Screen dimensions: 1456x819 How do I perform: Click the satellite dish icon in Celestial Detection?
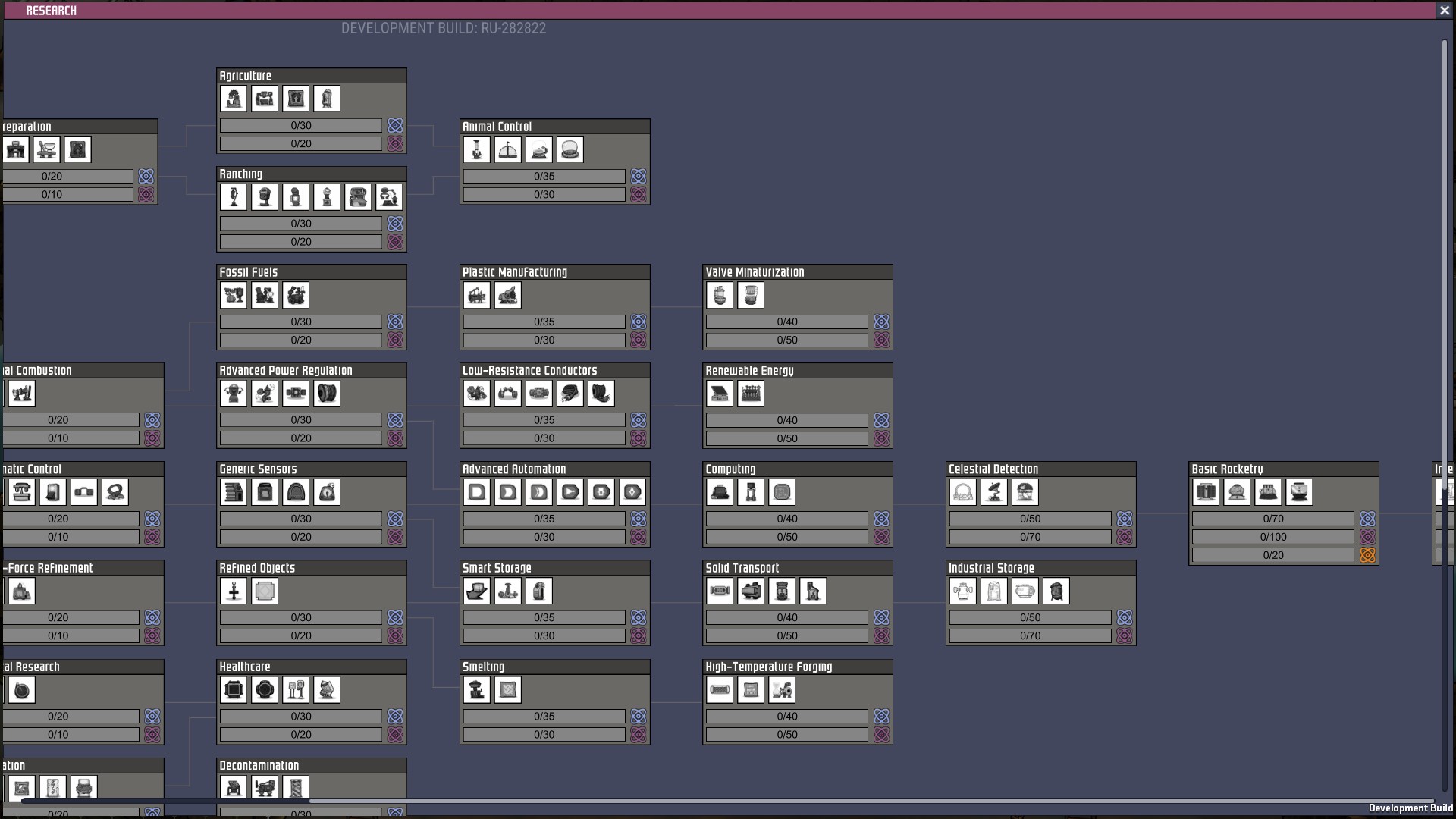(x=994, y=493)
